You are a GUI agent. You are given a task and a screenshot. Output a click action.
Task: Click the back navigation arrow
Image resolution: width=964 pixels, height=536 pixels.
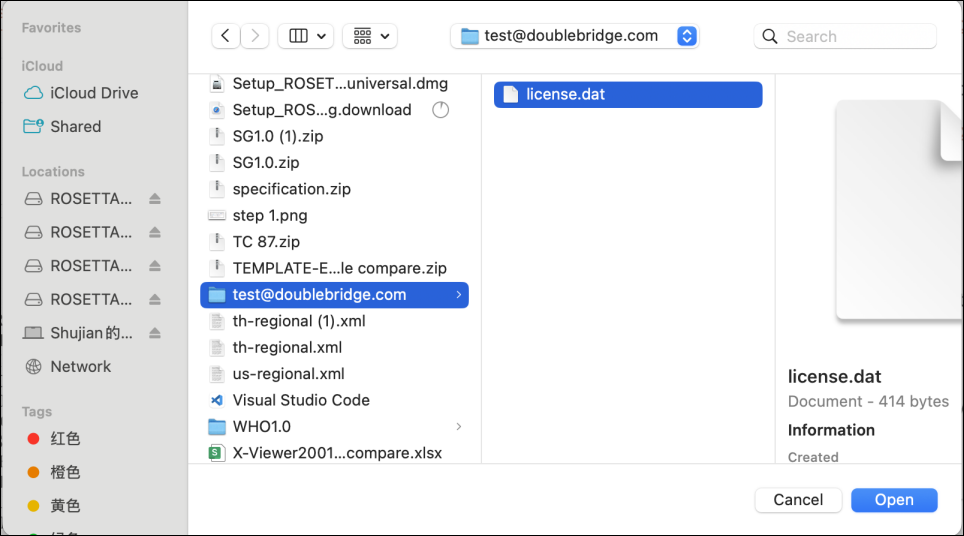click(226, 36)
